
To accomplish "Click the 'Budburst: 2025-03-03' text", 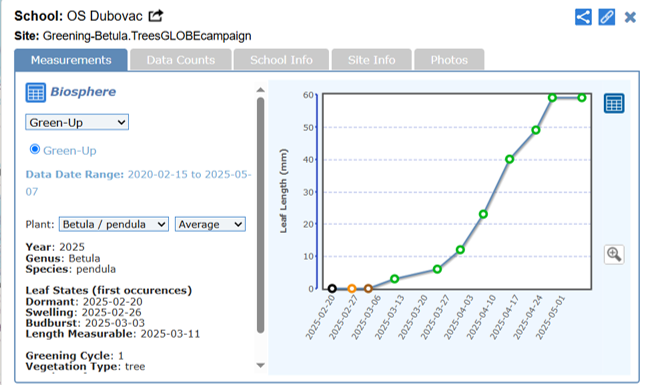I will pyautogui.click(x=85, y=323).
